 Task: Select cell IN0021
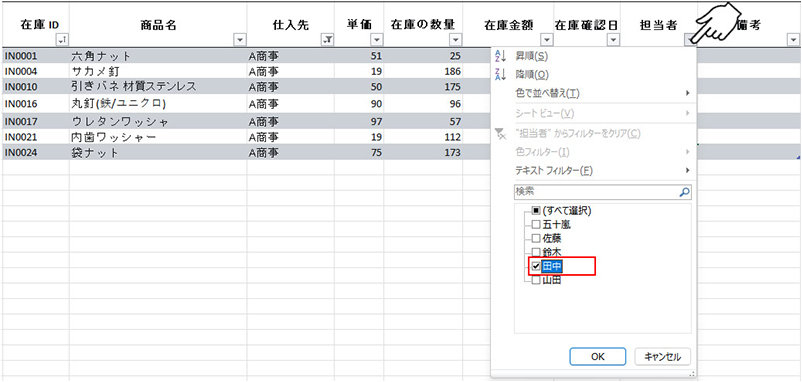pos(36,137)
